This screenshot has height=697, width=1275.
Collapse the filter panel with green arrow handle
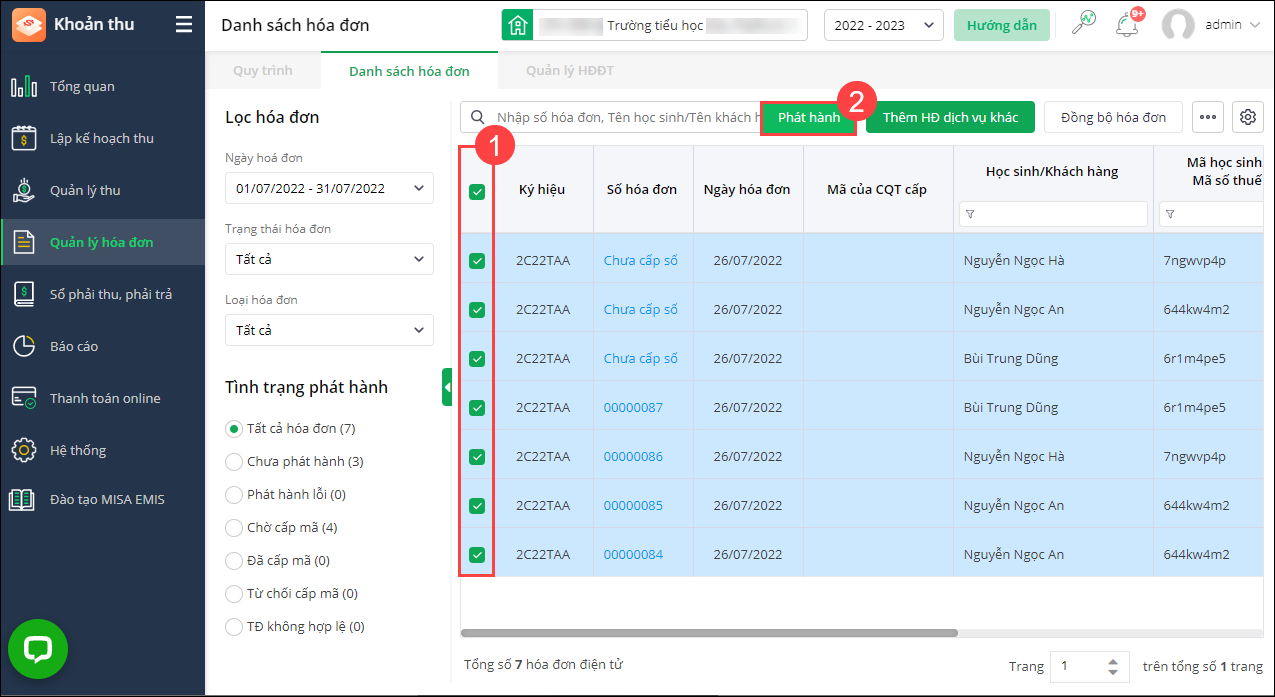pyautogui.click(x=447, y=387)
